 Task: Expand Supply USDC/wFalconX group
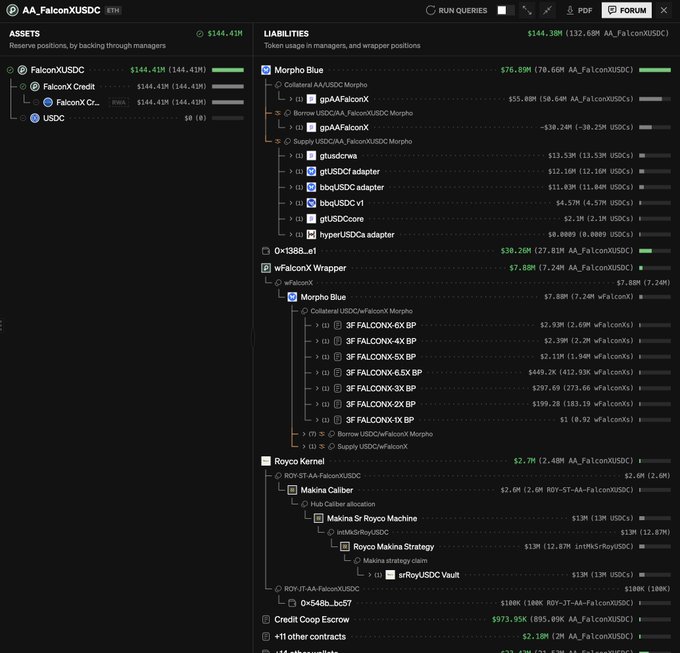(x=304, y=447)
